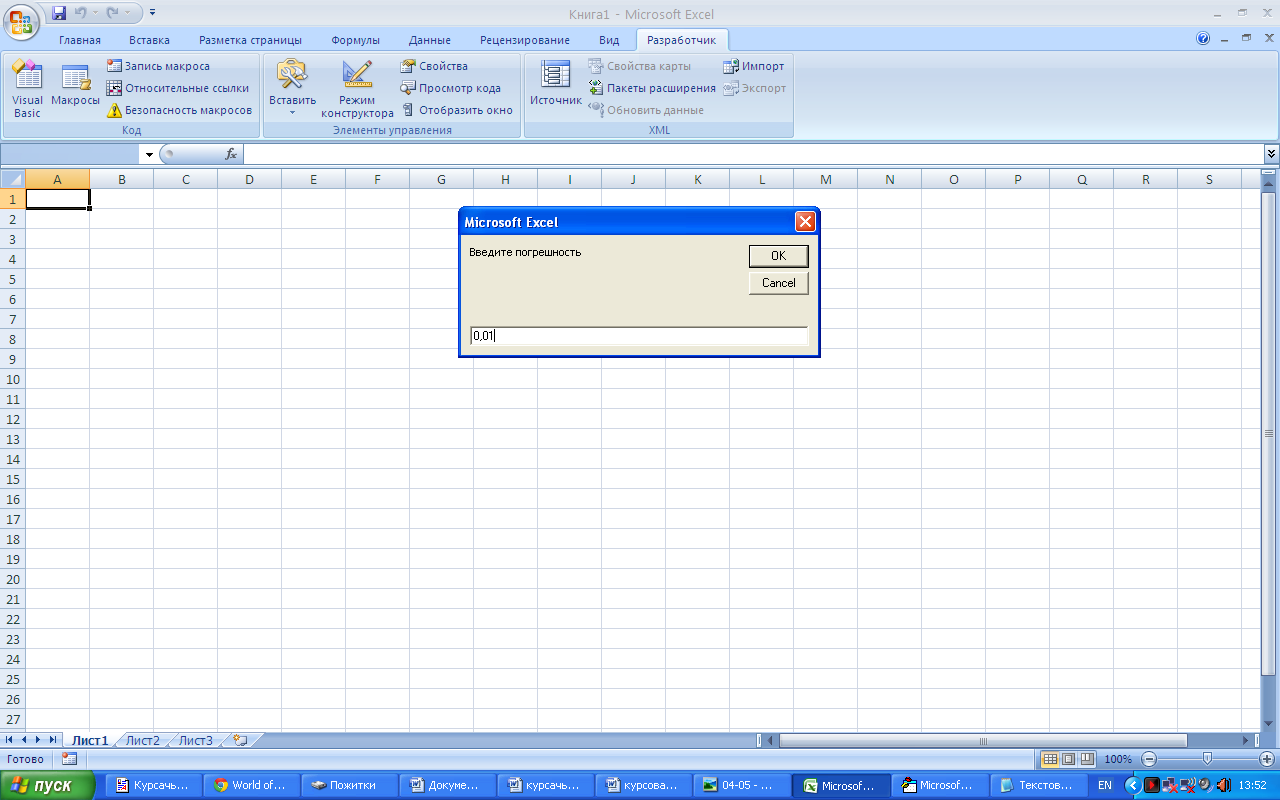Switch to the Главная ribbon tab

80,40
